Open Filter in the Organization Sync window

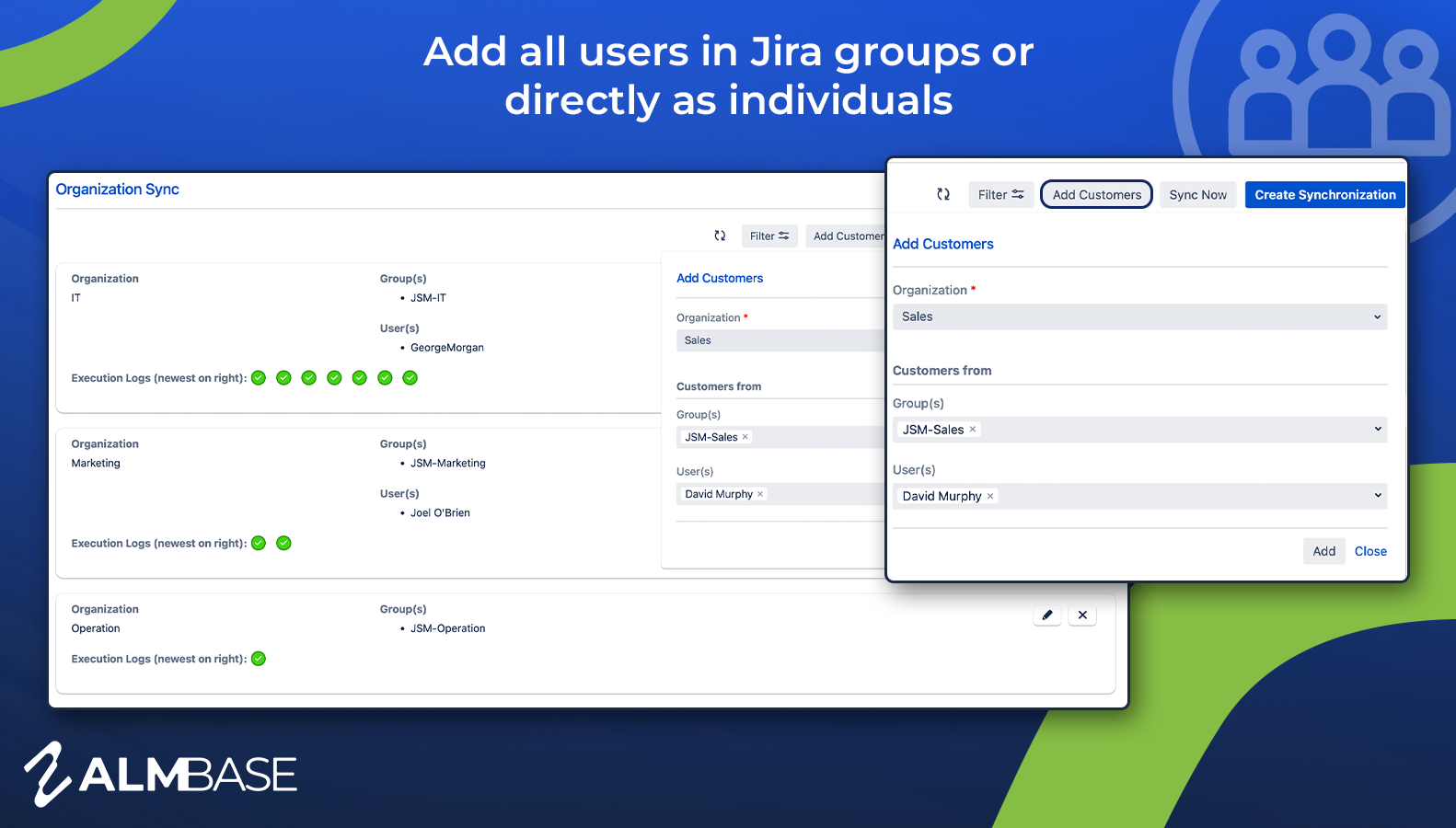(x=769, y=236)
